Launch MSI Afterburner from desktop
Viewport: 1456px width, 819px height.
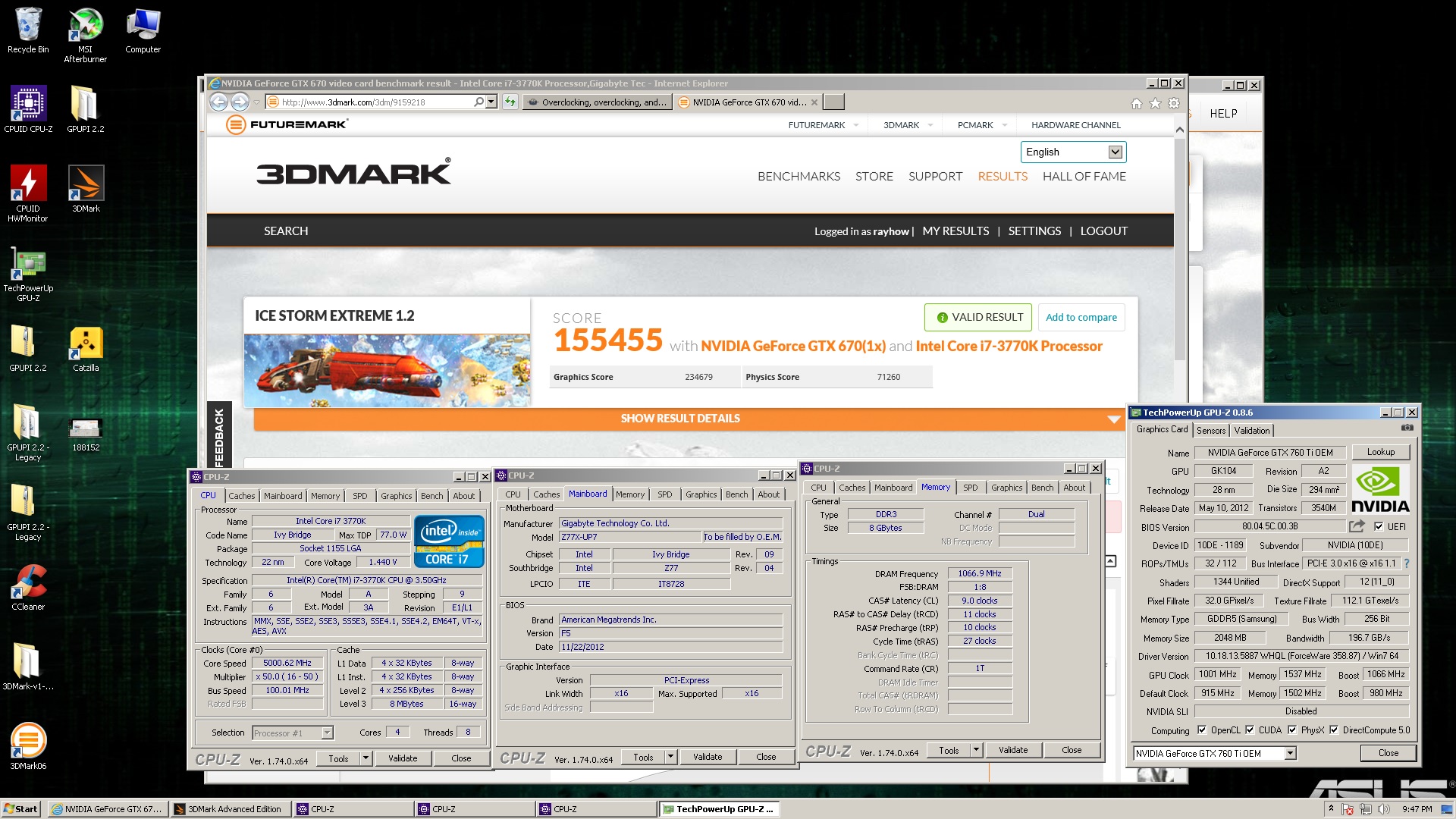tap(85, 35)
